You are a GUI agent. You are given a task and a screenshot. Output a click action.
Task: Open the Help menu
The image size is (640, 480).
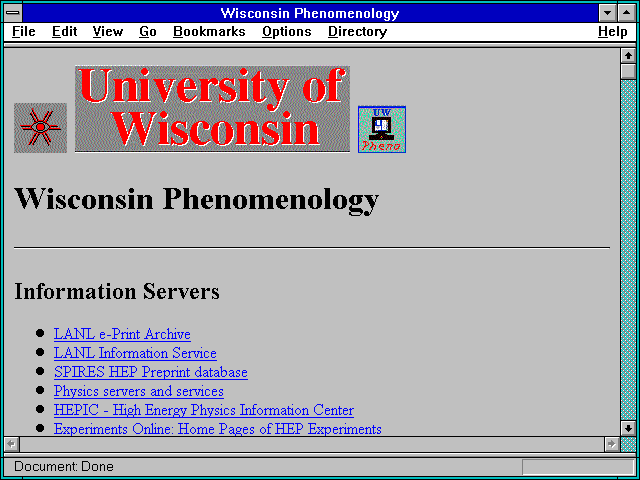(x=613, y=31)
